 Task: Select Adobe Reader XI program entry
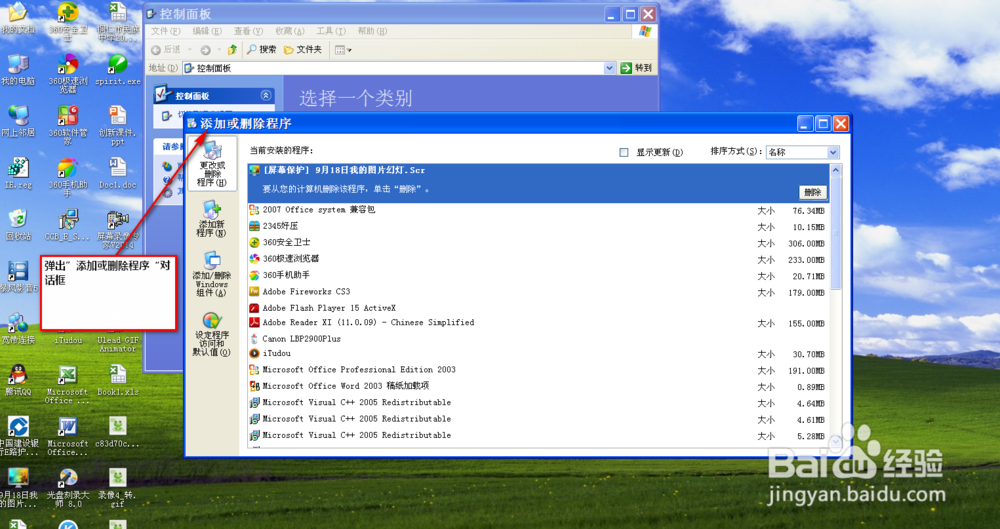pyautogui.click(x=539, y=323)
